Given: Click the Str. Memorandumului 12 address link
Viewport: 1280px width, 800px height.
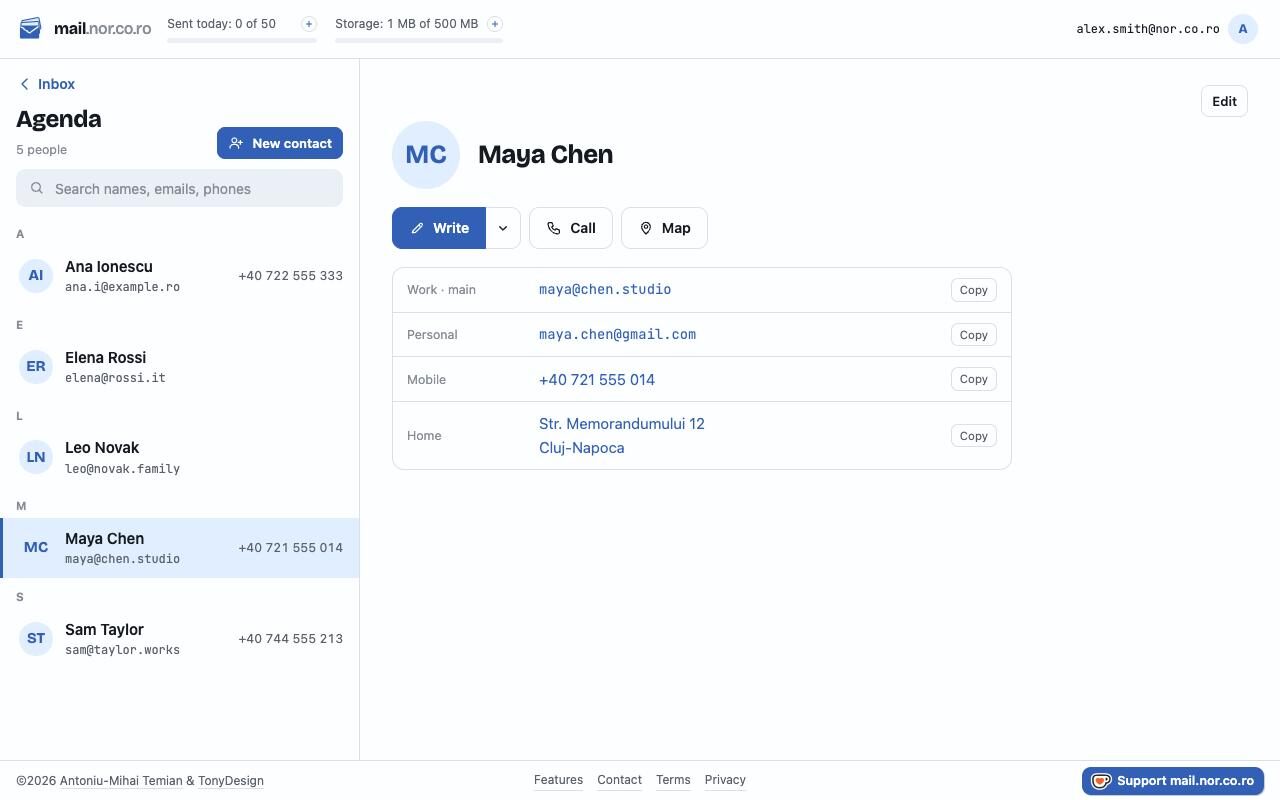Looking at the screenshot, I should (x=622, y=436).
